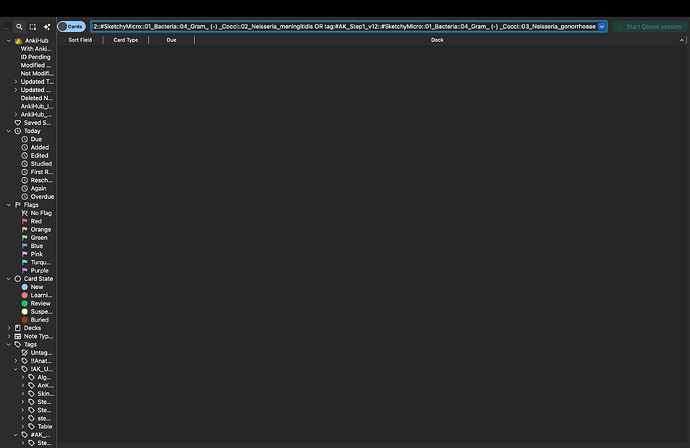Sort by the Due column header
Screen dimensions: 690x448
[x=171, y=40]
